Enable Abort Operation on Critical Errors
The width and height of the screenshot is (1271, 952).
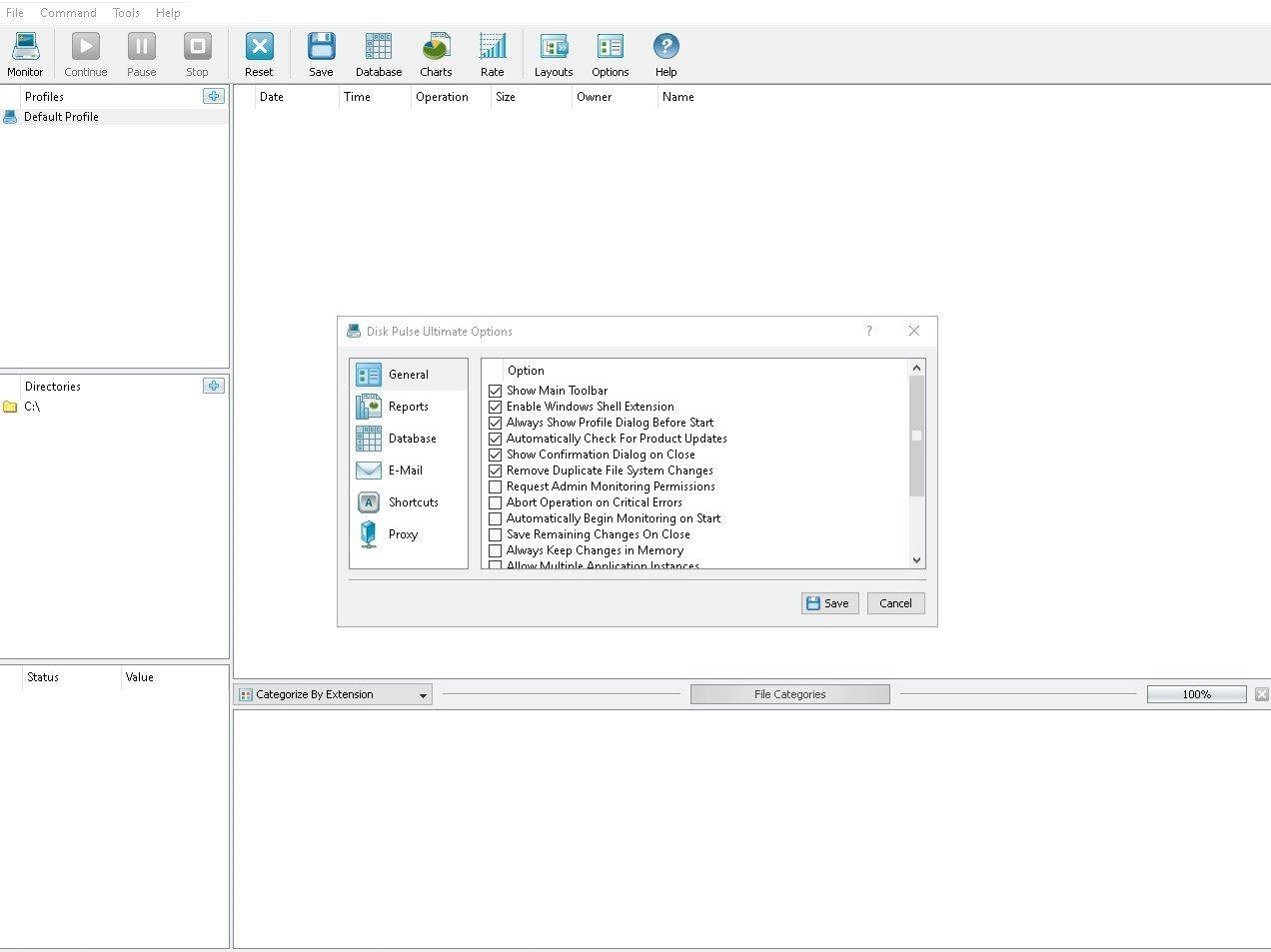point(495,502)
